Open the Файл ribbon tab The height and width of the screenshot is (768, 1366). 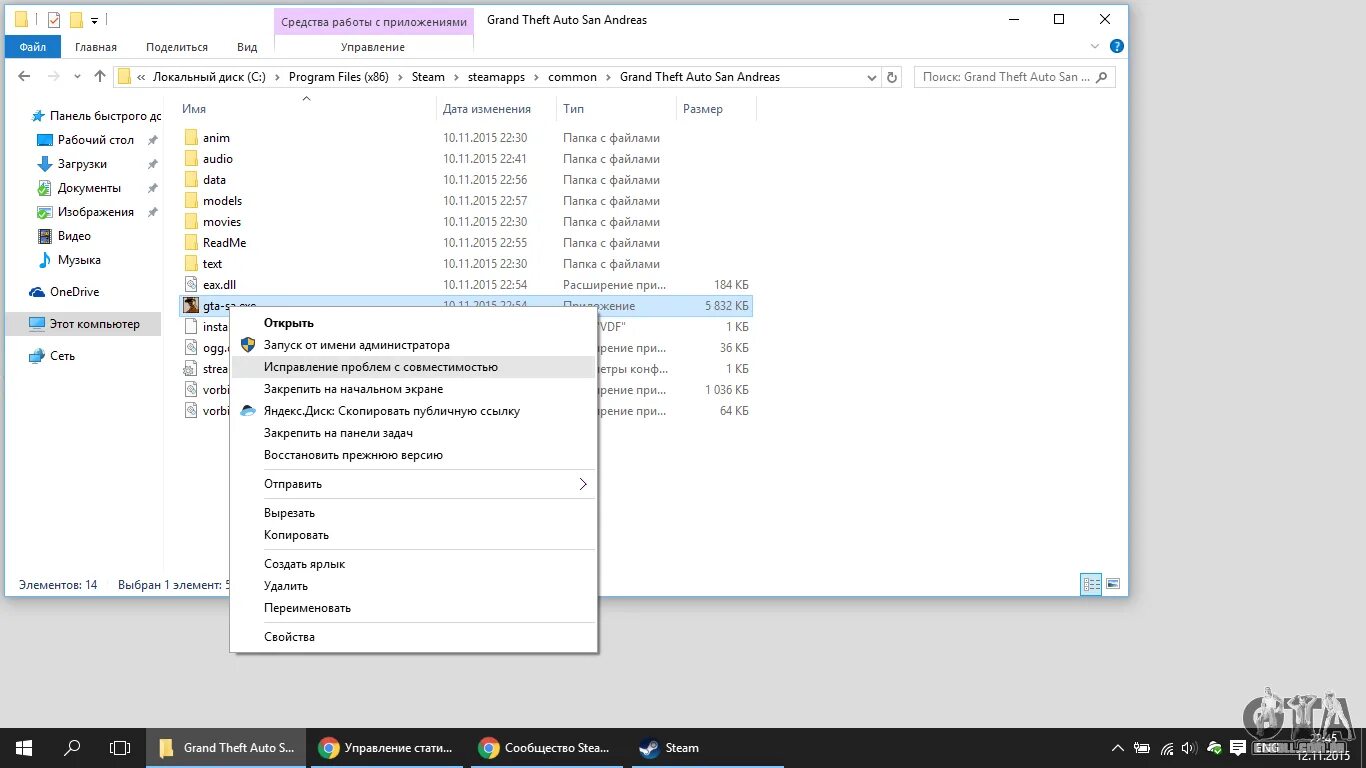point(32,47)
